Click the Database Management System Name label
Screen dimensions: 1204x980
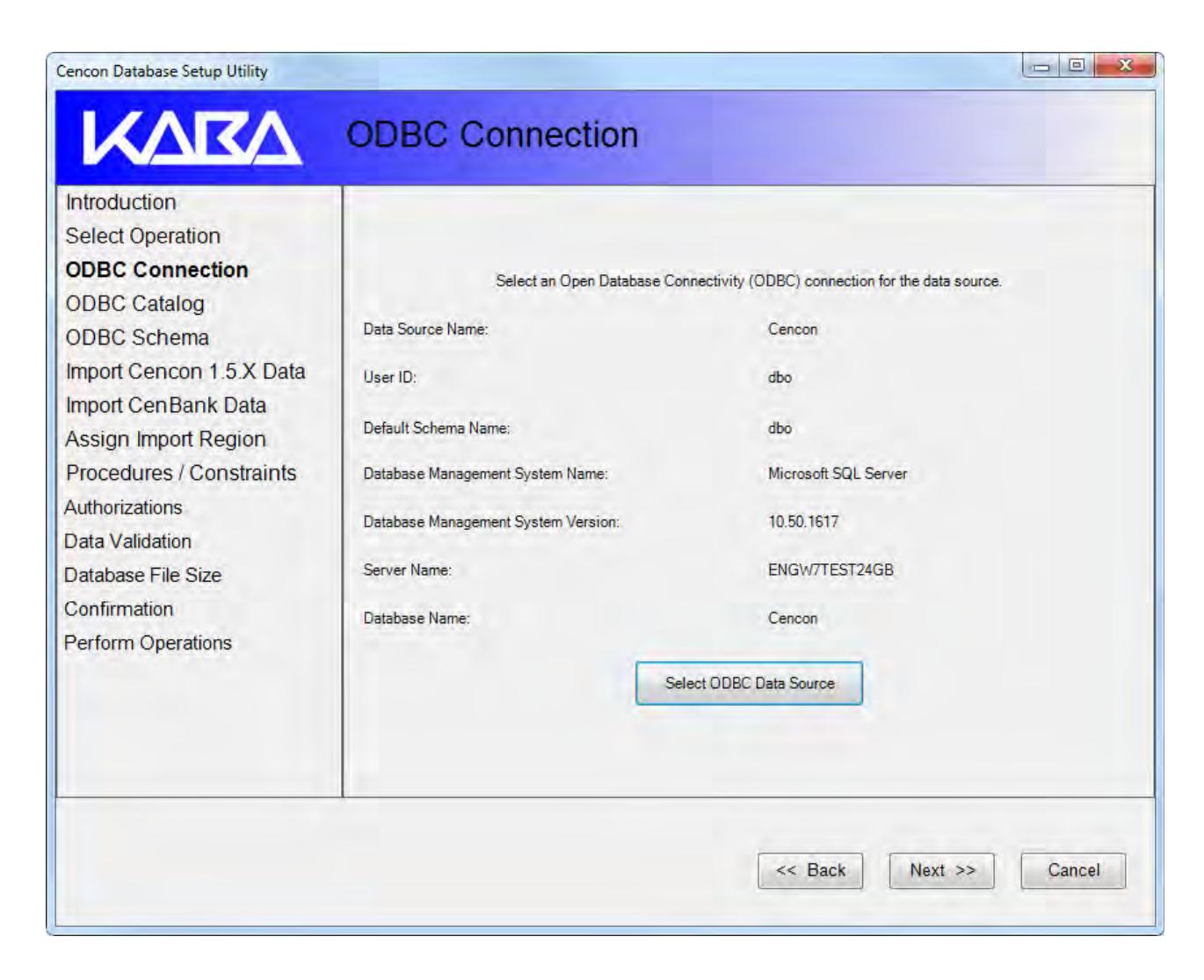[x=485, y=474]
